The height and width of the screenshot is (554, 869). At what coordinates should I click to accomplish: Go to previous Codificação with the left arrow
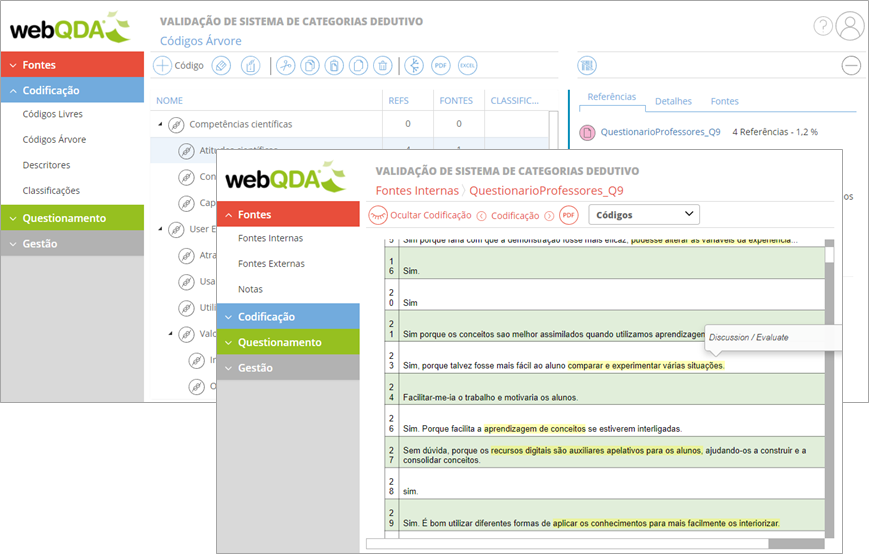tap(482, 216)
